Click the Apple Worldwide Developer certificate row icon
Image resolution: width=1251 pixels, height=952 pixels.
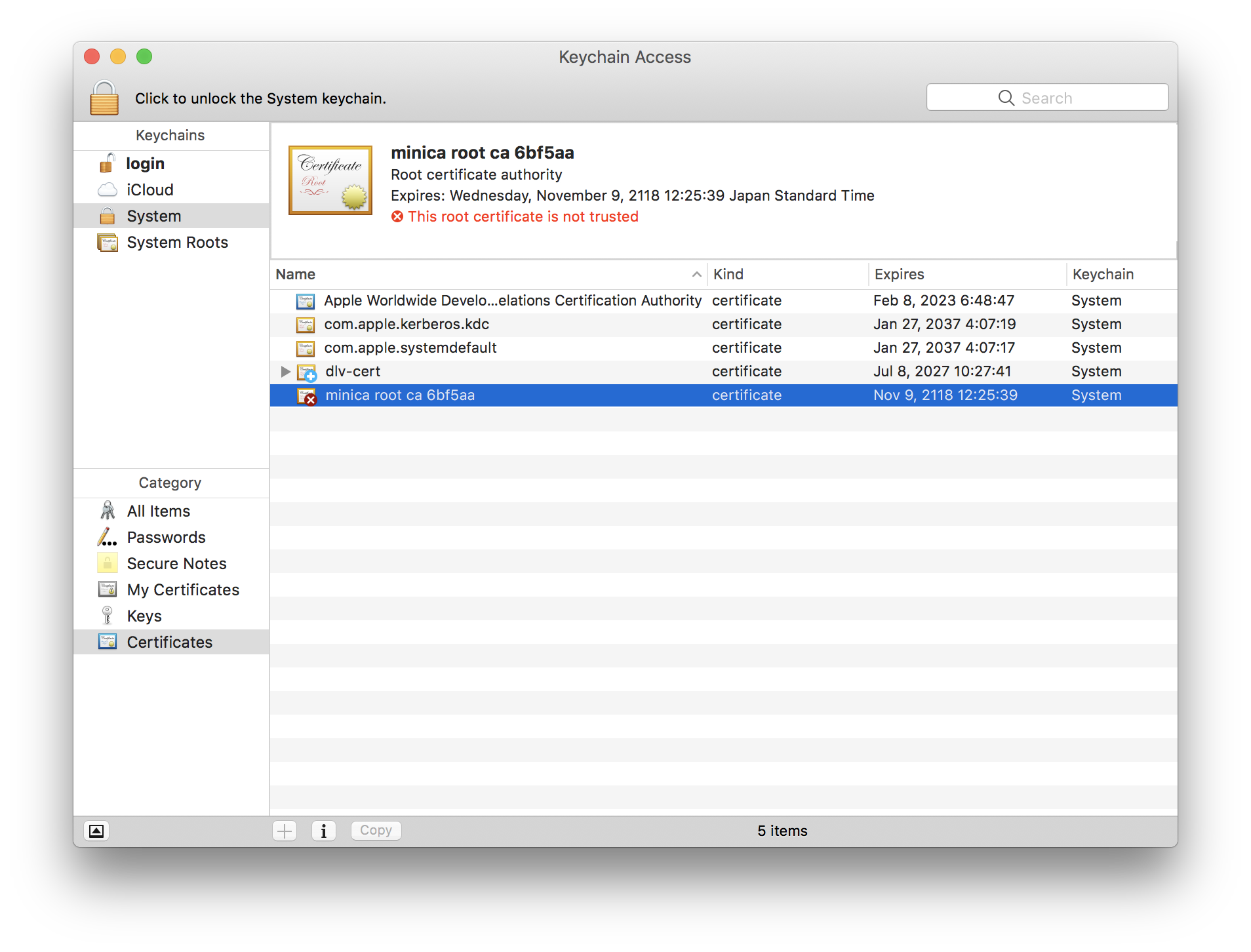pos(306,301)
